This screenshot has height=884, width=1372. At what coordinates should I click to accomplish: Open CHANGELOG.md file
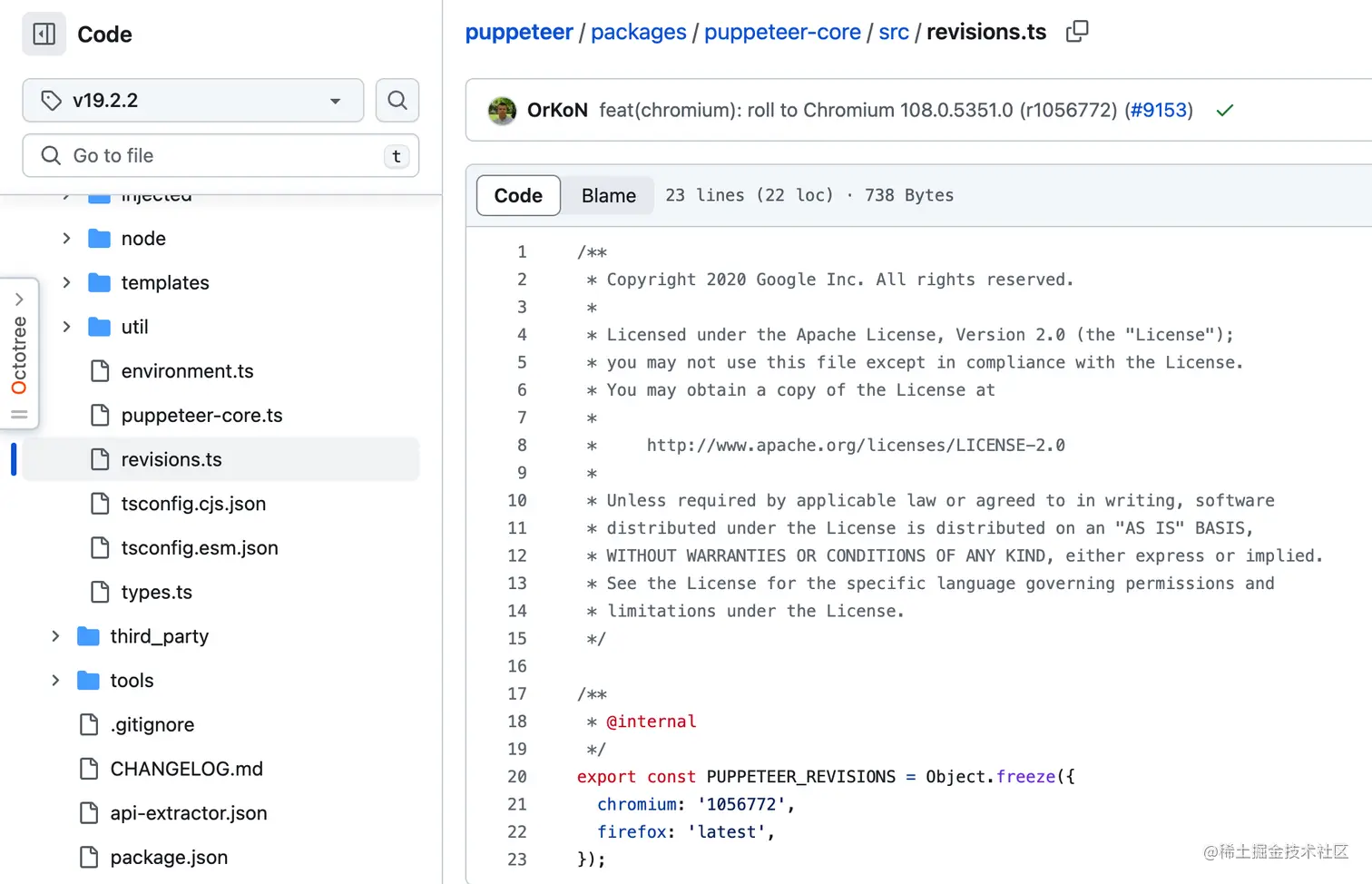pyautogui.click(x=186, y=769)
